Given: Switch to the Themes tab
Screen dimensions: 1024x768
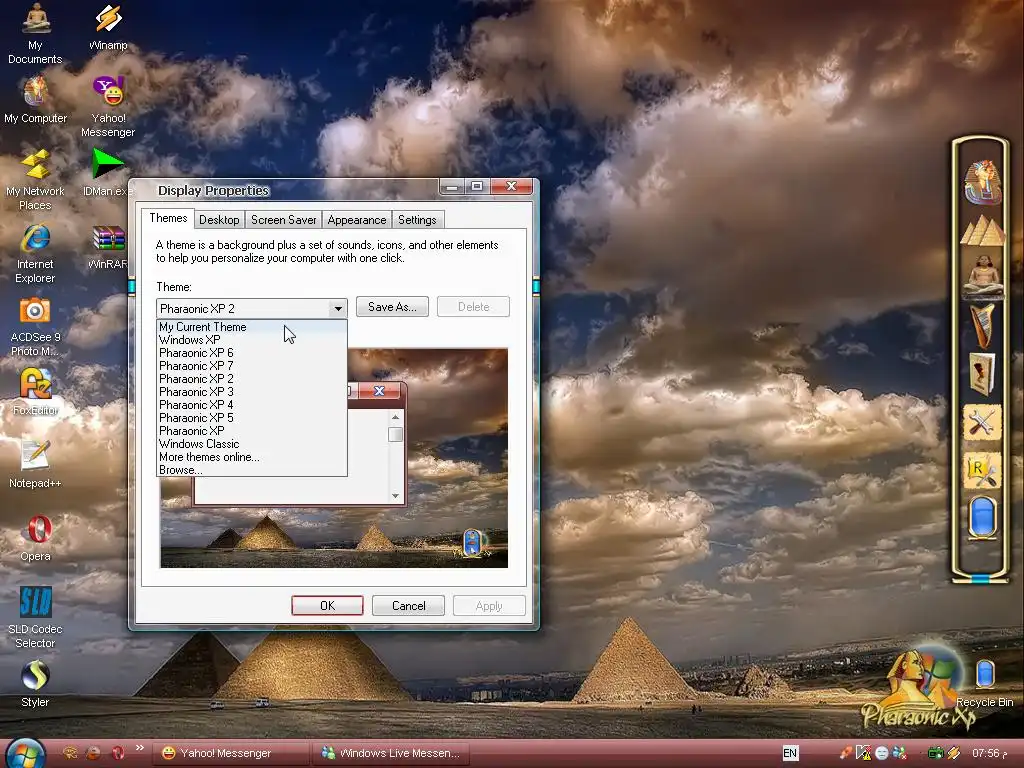Looking at the screenshot, I should [168, 218].
